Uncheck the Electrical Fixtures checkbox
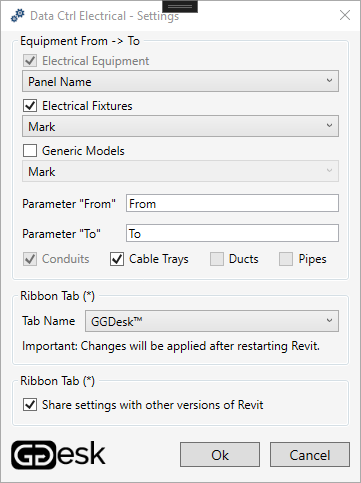Image resolution: width=361 pixels, height=483 pixels. coord(30,106)
